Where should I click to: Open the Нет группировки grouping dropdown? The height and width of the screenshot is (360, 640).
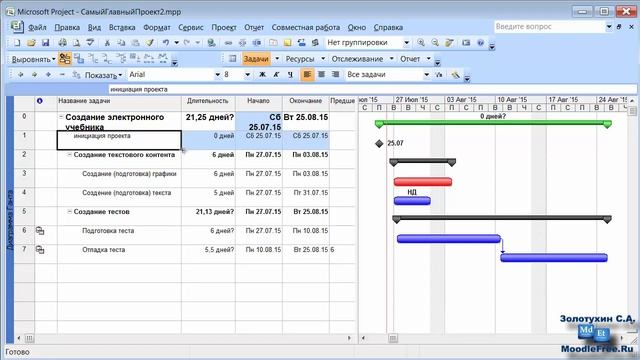pyautogui.click(x=407, y=42)
